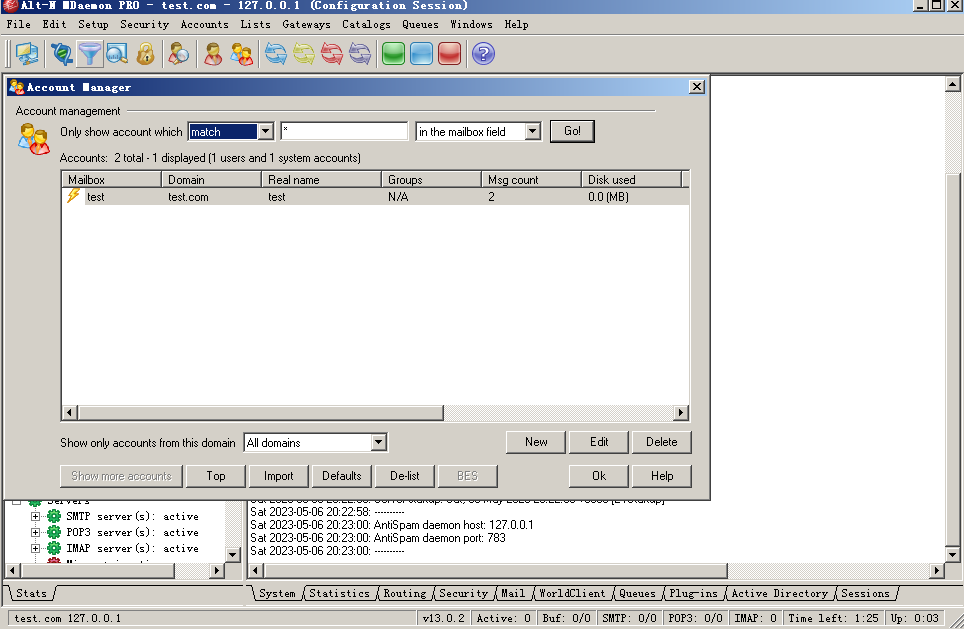This screenshot has width=964, height=629.
Task: Click the Help button in Account Manager
Action: [662, 476]
